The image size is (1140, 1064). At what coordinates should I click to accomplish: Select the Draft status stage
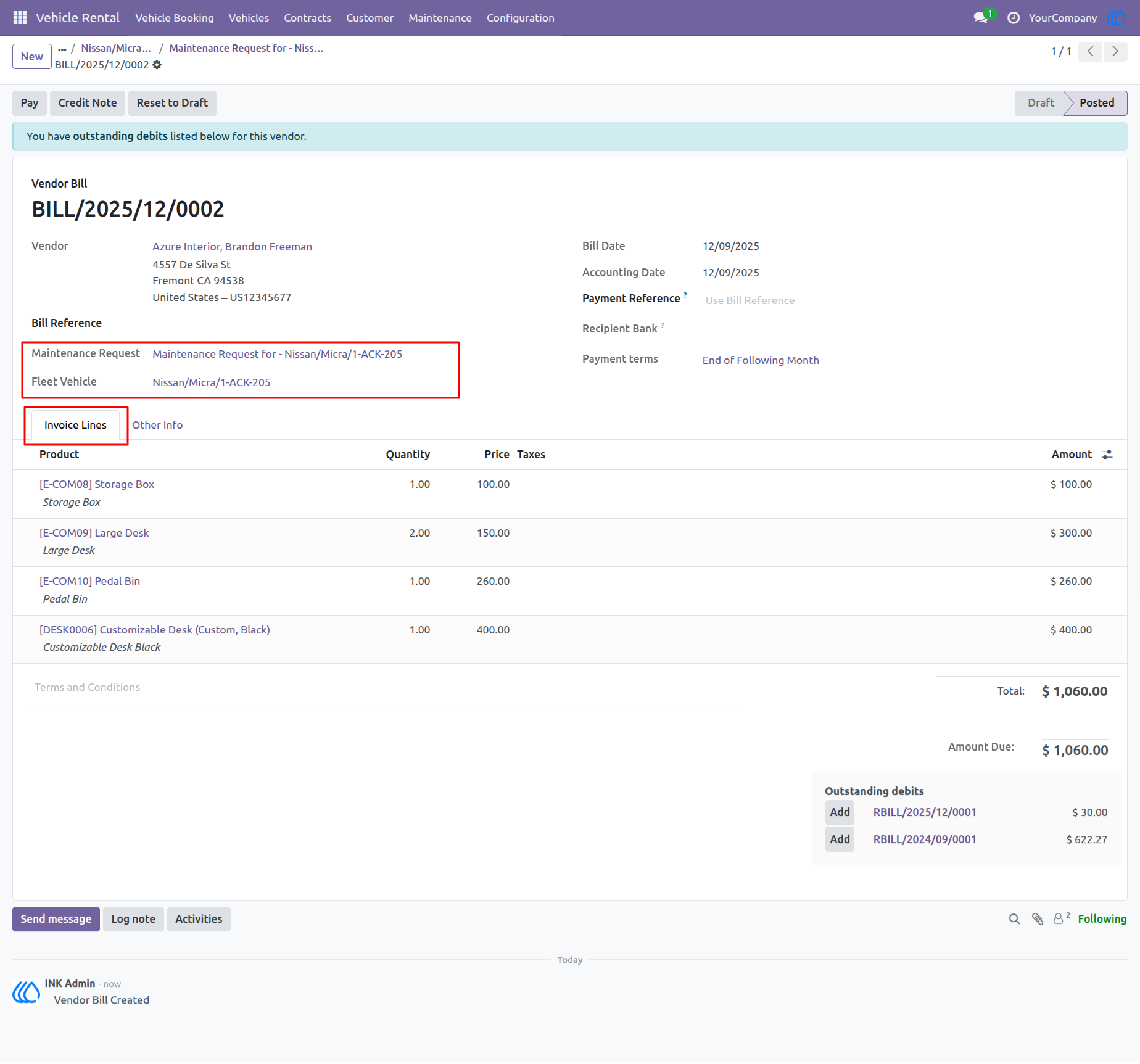coord(1040,103)
